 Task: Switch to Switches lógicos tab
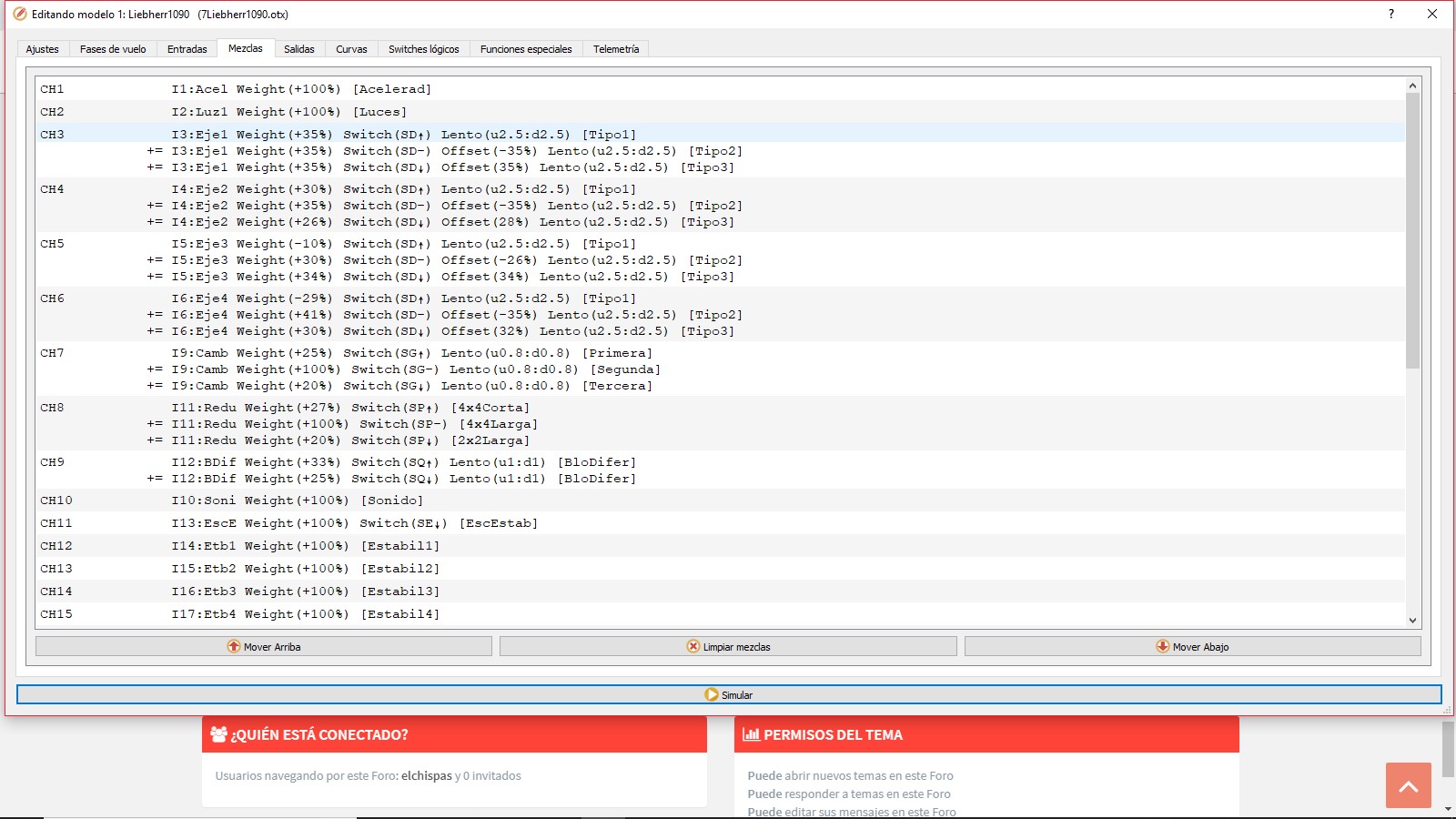coord(423,49)
